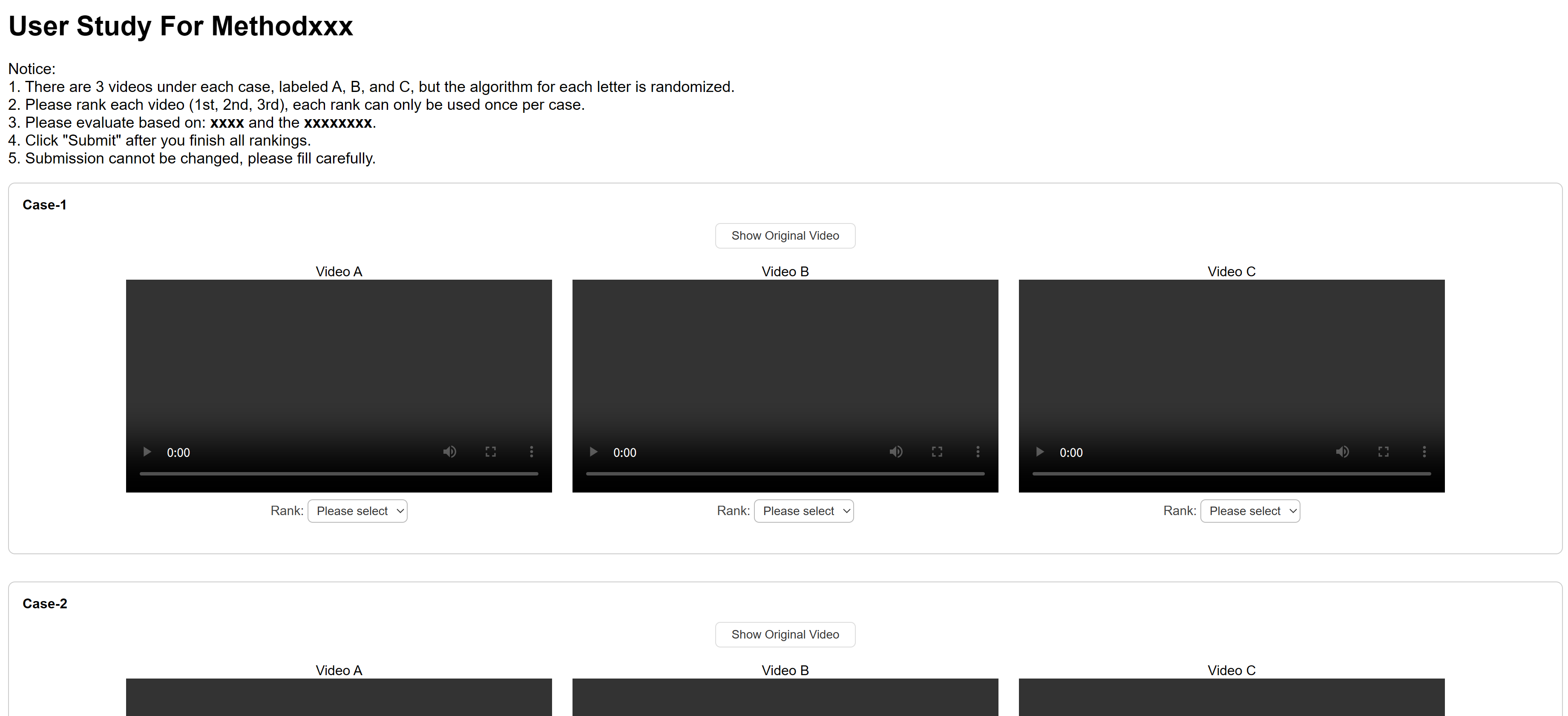Play Video B in Case-1
This screenshot has width=1568, height=716.
[x=593, y=452]
